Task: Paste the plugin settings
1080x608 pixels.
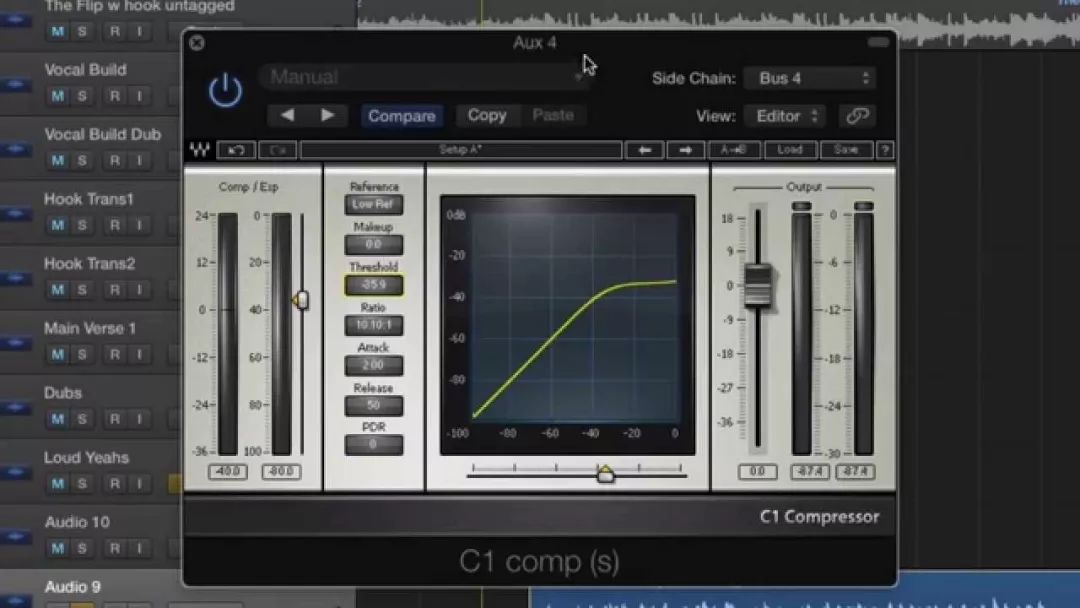Action: pos(553,115)
